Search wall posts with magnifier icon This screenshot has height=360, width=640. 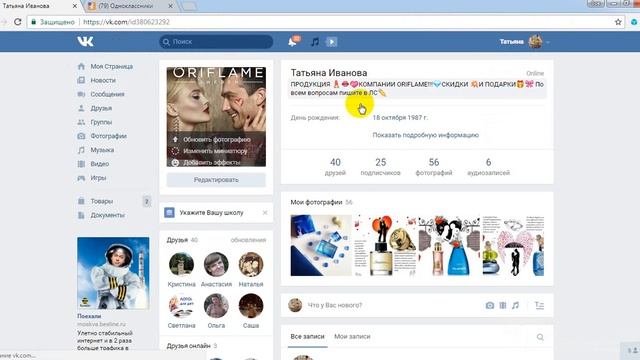tap(540, 337)
